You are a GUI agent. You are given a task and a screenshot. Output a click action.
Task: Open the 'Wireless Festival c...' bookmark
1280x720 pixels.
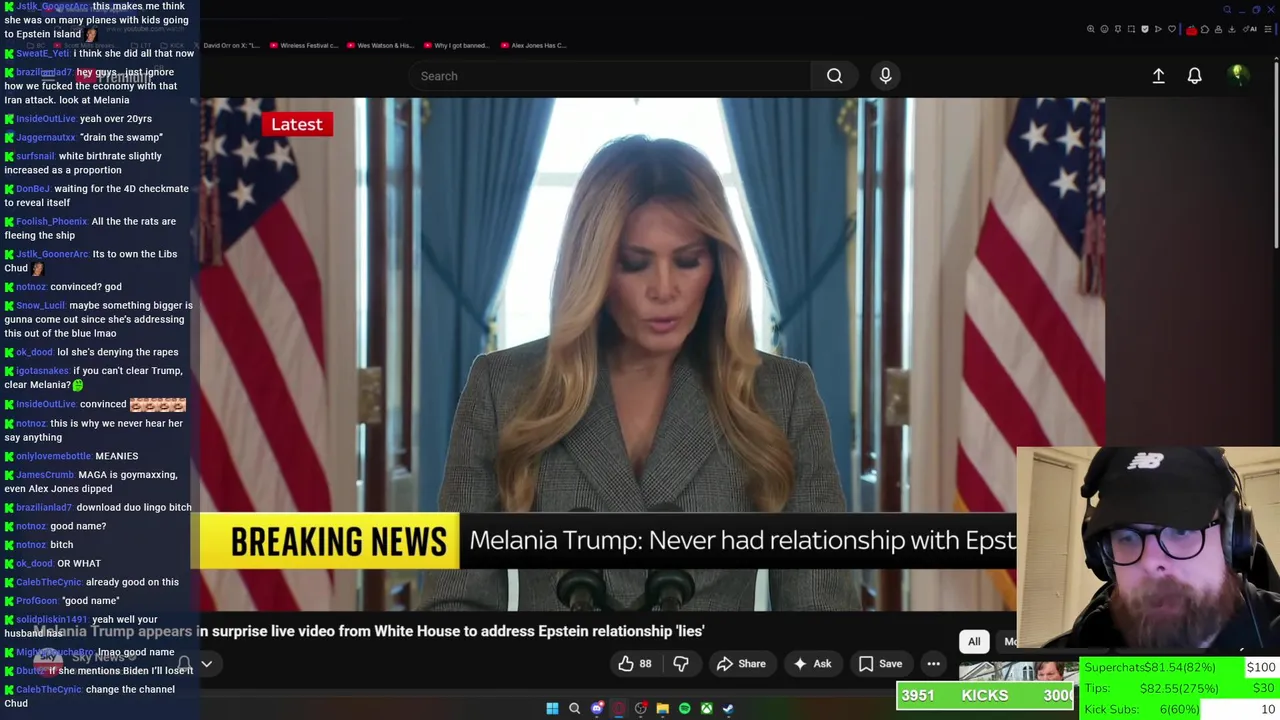point(304,45)
